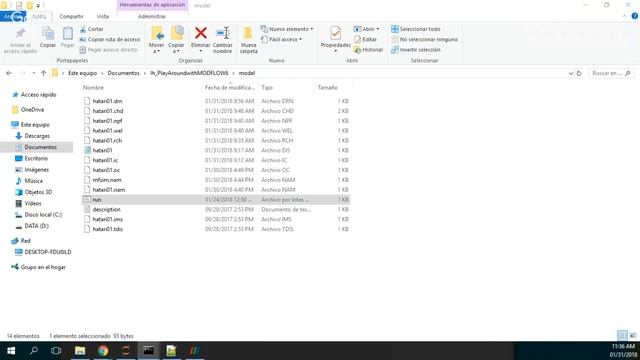Viewport: 640px width, 360px height.
Task: Select the hatari01.chd file
Action: tap(216, 111)
